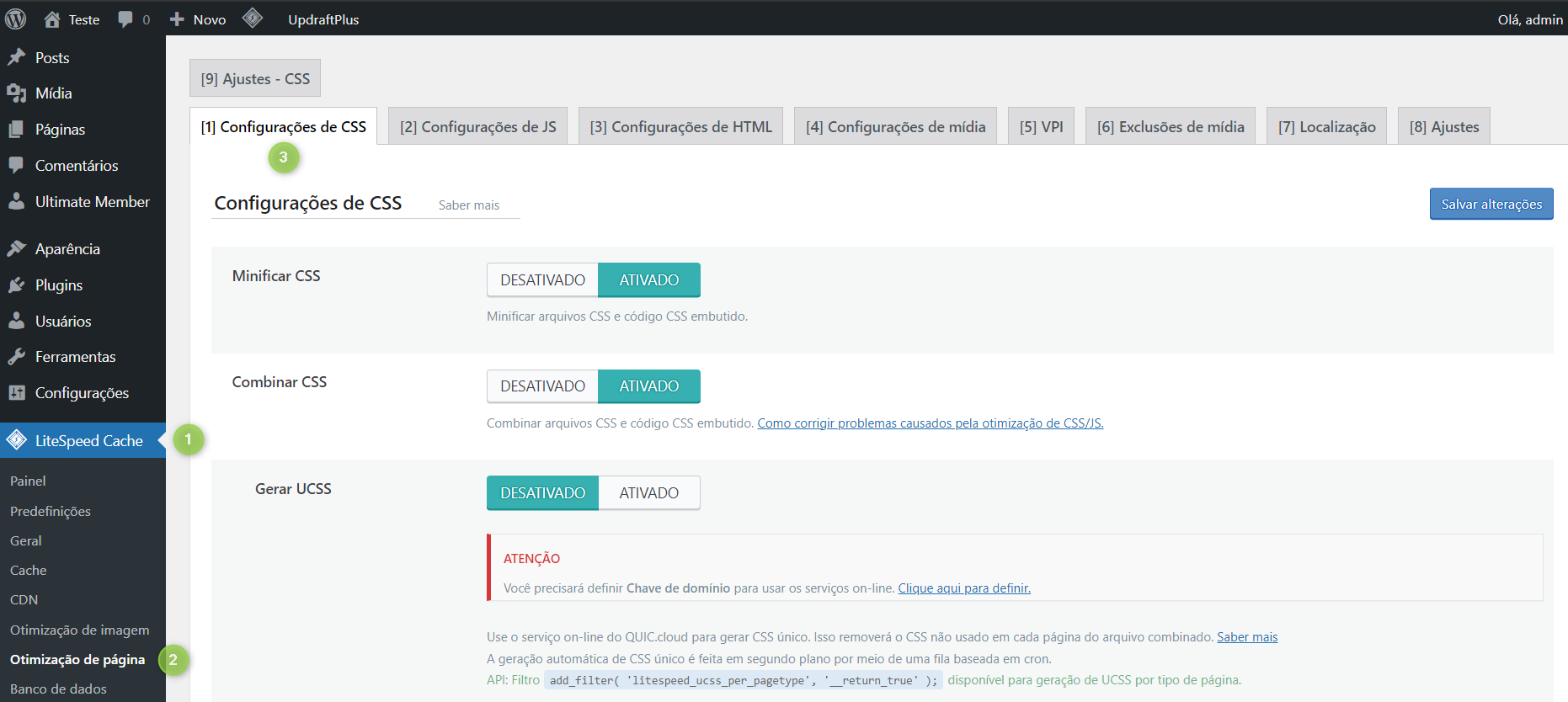This screenshot has width=1568, height=702.
Task: Expand the Novo menu in admin bar
Action: click(x=199, y=19)
